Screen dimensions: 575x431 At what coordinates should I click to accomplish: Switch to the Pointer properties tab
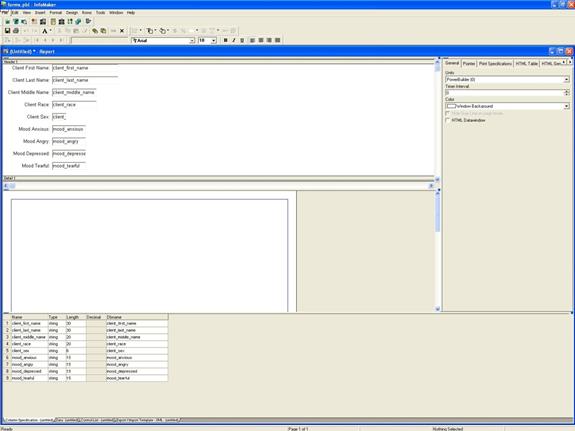click(469, 64)
